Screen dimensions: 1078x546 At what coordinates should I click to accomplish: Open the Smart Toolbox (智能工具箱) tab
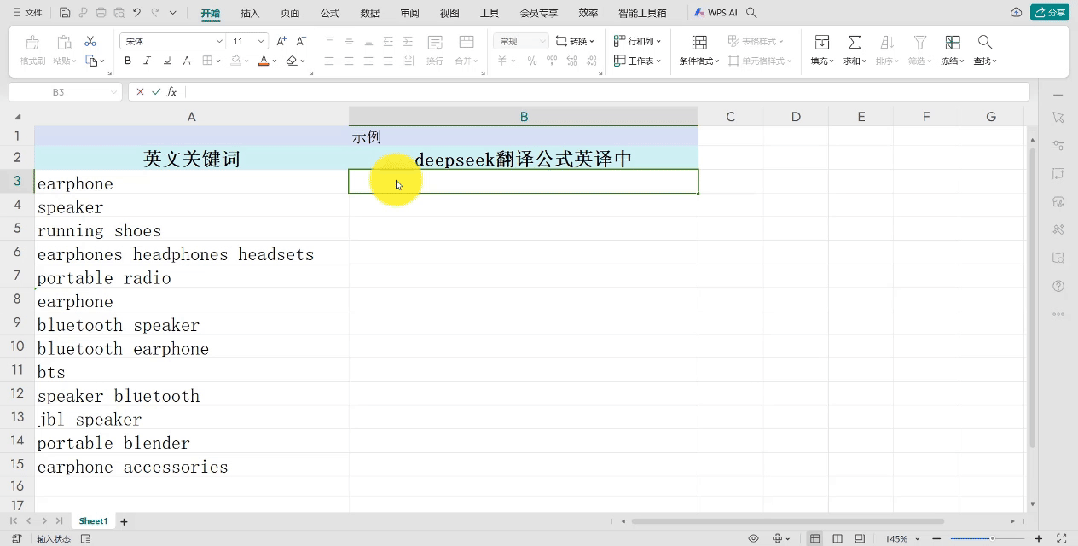[x=642, y=13]
